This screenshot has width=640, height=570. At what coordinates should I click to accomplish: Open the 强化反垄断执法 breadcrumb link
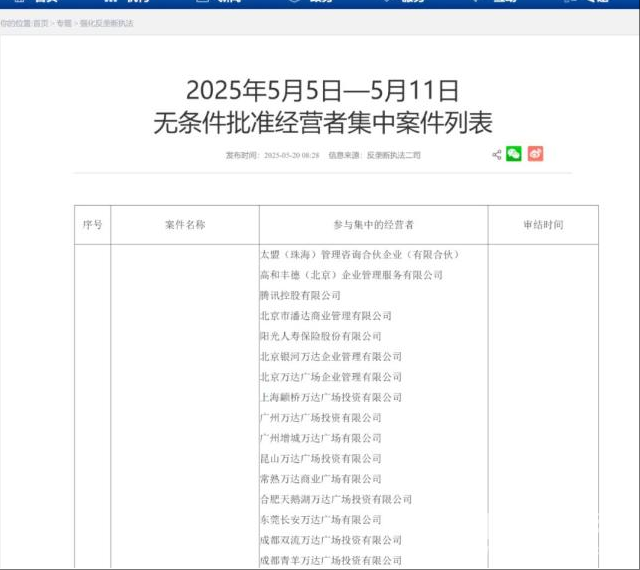pyautogui.click(x=106, y=23)
